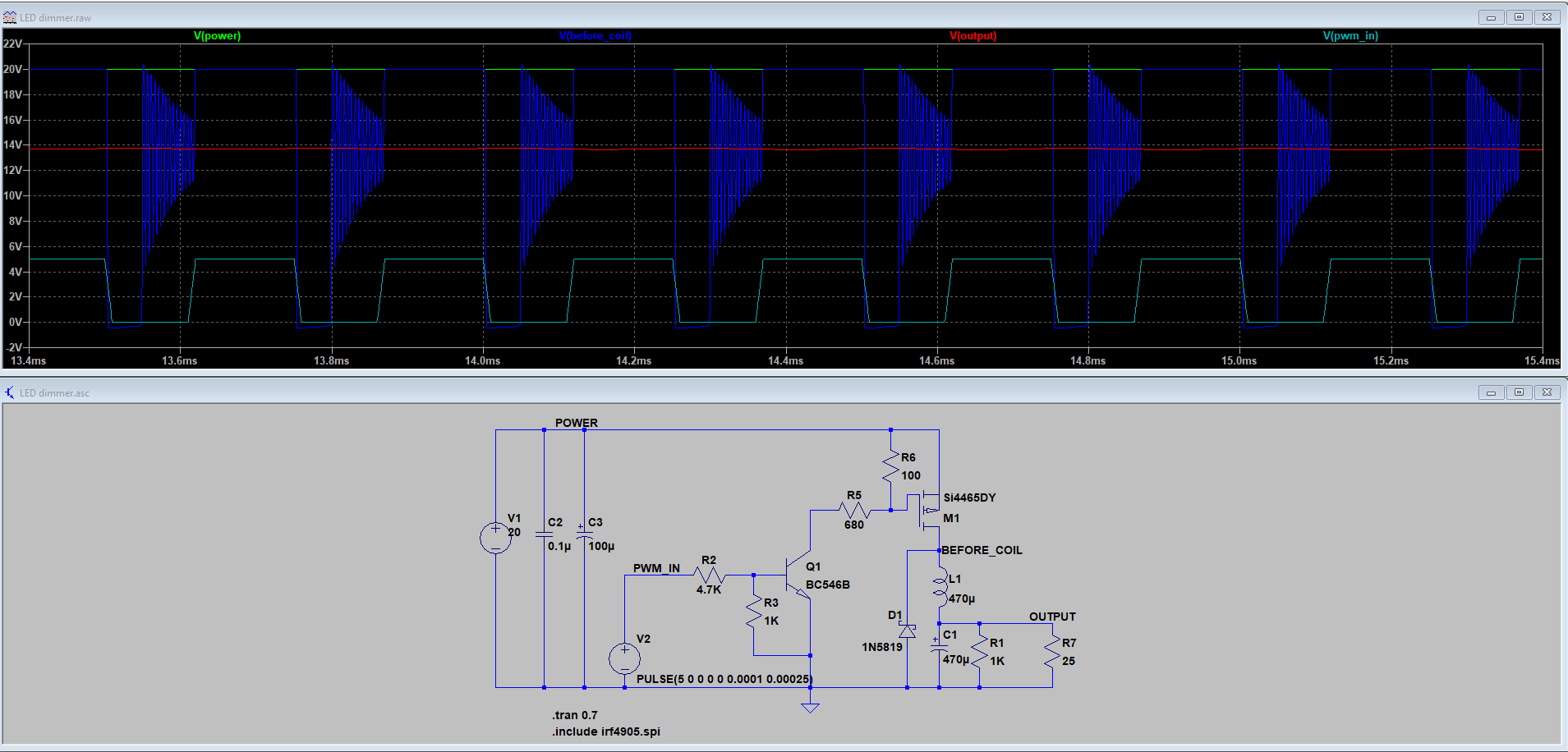Click the 4.7K value of R2
Screen dimensions: 1568x752
[x=709, y=589]
